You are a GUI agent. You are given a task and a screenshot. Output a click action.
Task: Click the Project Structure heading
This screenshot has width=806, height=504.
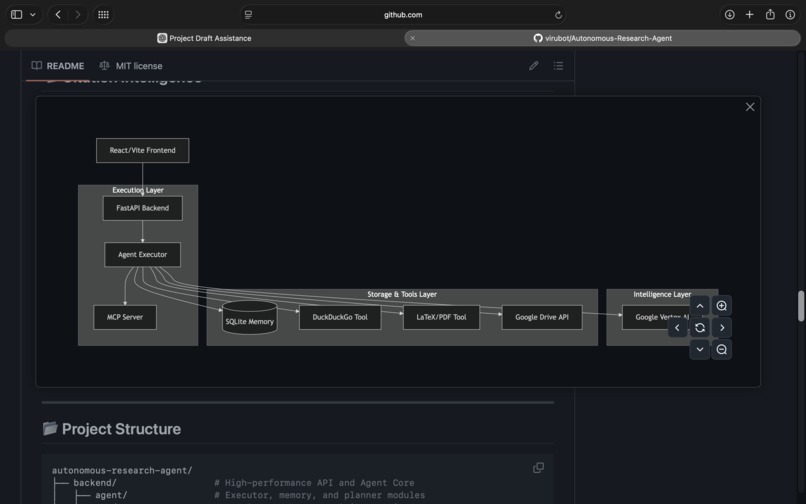[x=121, y=429]
